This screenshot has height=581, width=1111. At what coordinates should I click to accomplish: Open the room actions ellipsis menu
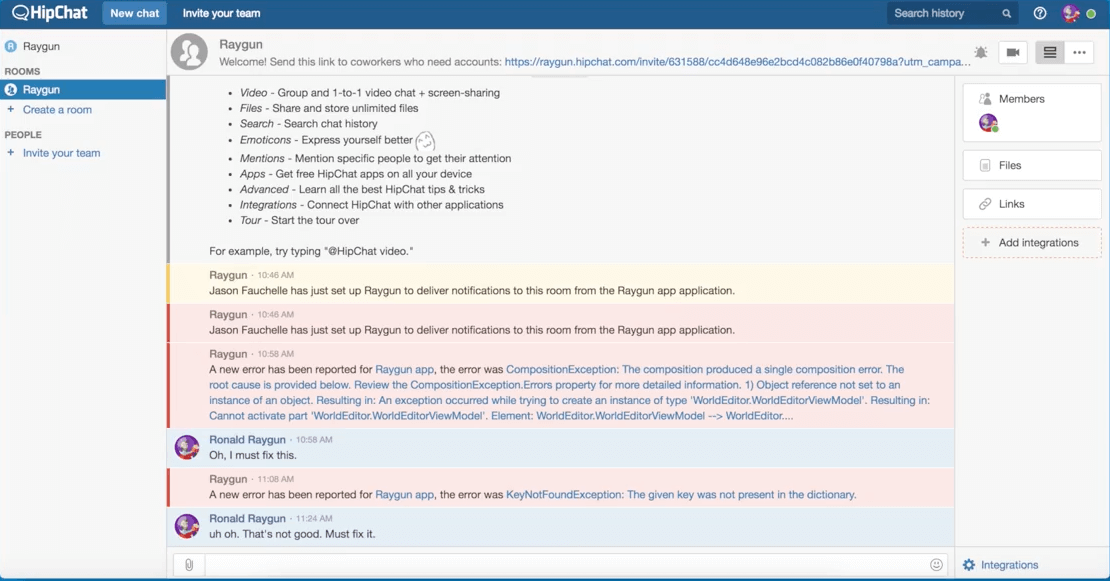click(1079, 52)
